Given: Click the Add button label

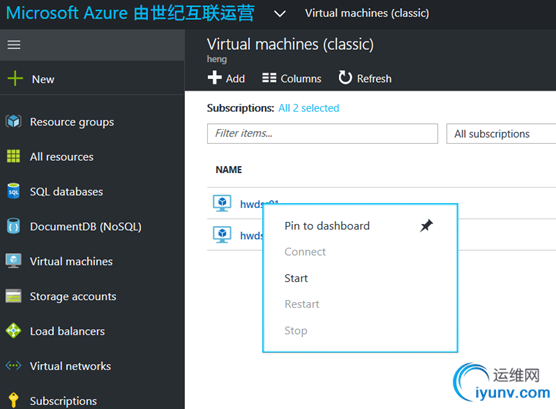Looking at the screenshot, I should 235,78.
